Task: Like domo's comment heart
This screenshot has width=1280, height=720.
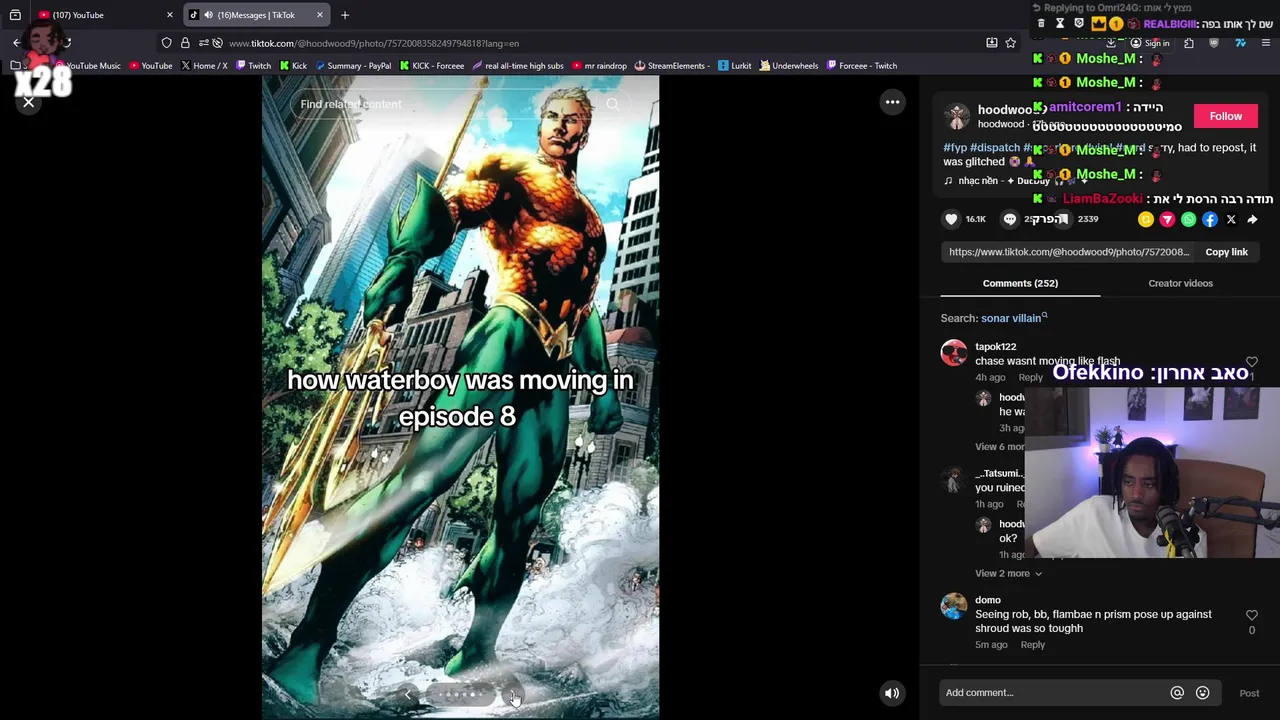Action: coord(1251,615)
